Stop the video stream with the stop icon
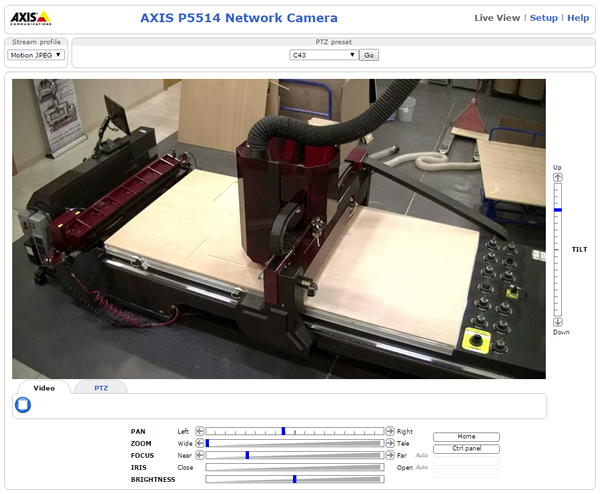The image size is (600, 494). tap(23, 405)
